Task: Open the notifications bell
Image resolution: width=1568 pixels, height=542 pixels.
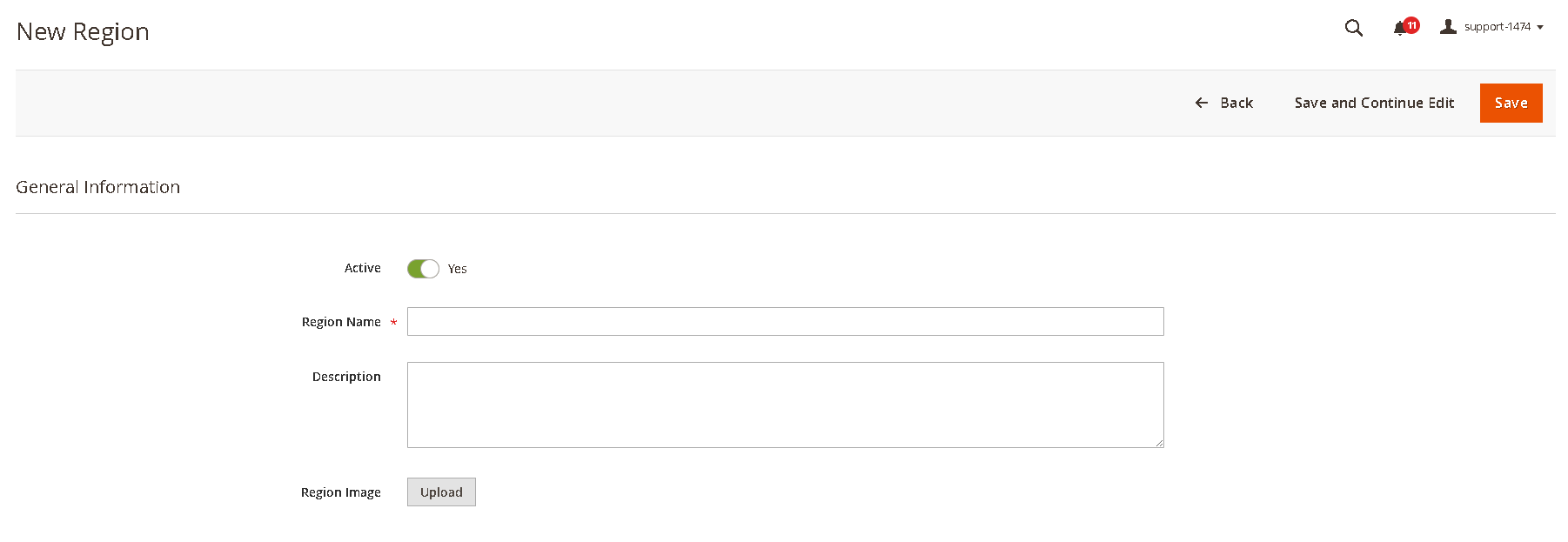Action: [x=1399, y=29]
